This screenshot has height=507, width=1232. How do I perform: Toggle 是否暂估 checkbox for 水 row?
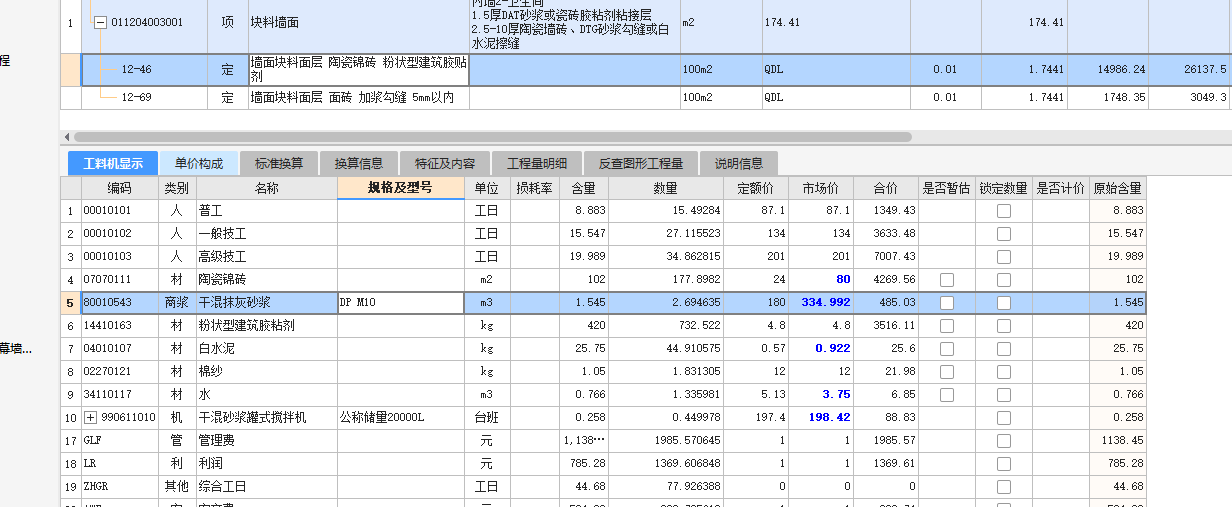click(x=946, y=394)
